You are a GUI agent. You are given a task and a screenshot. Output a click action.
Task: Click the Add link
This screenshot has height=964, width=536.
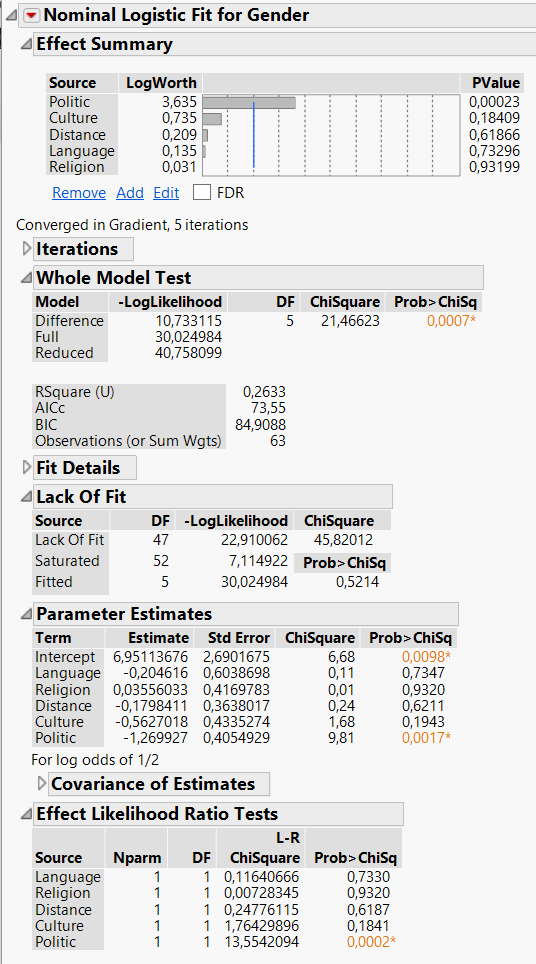tap(130, 192)
